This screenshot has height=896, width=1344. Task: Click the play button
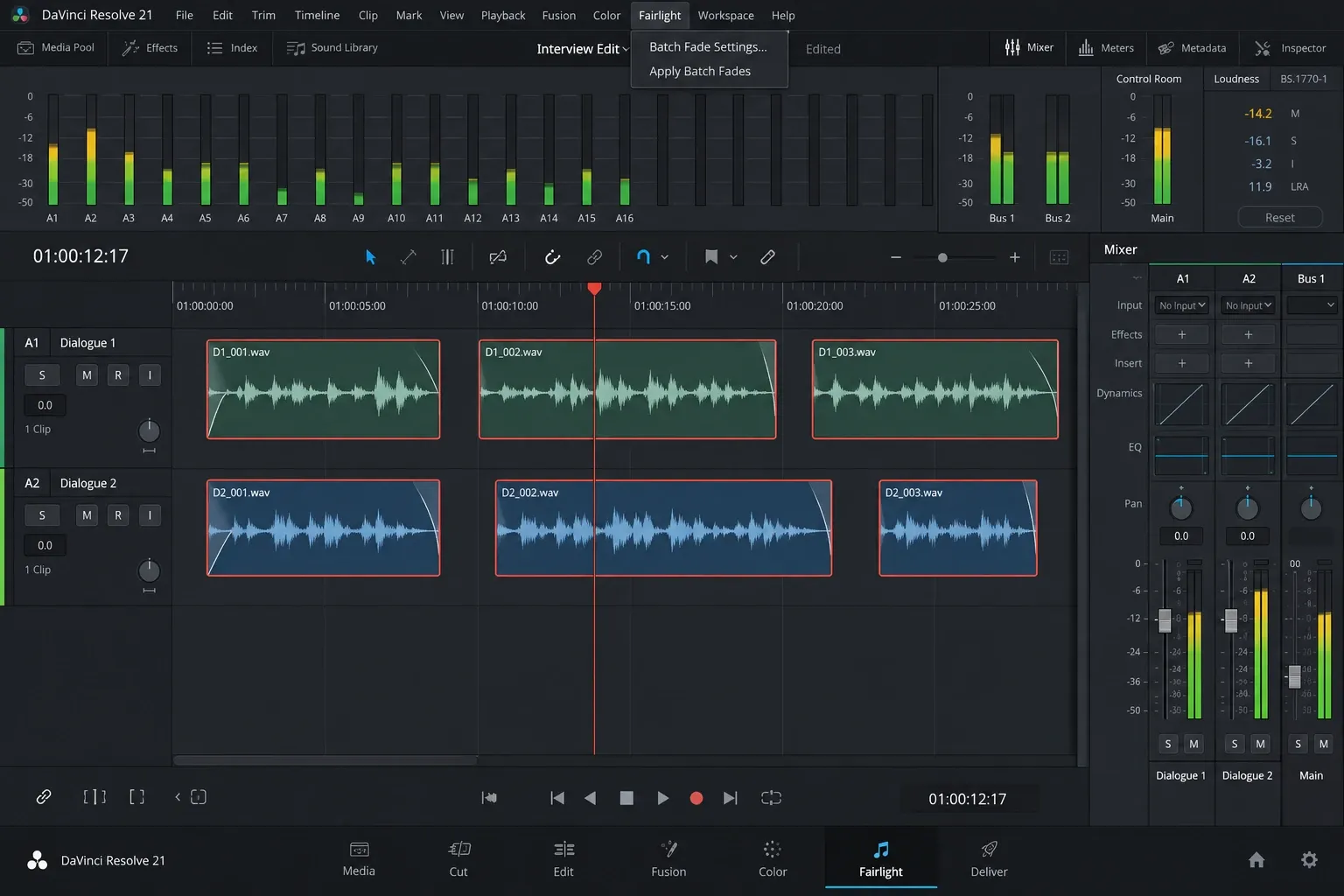point(662,798)
